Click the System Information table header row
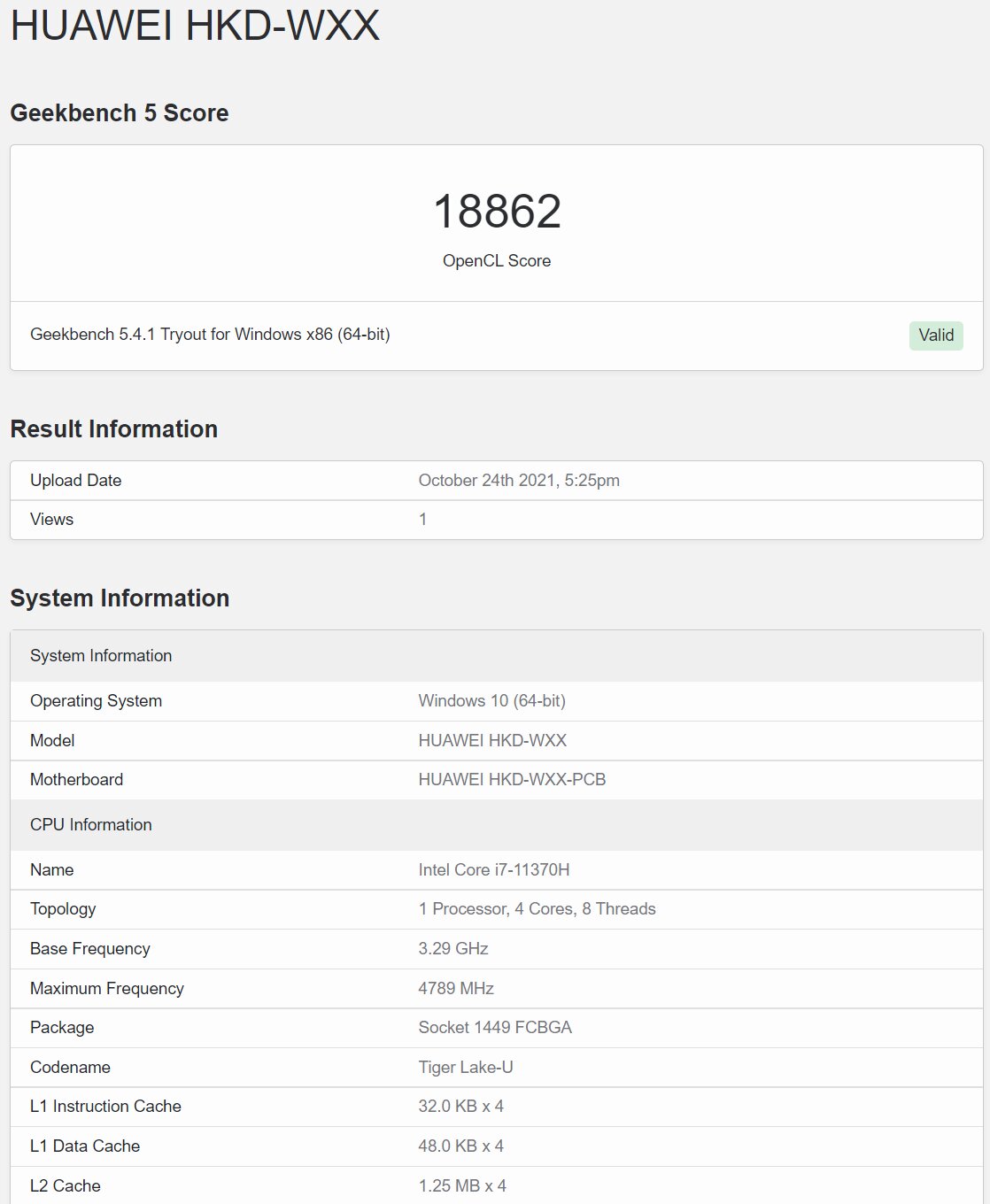The image size is (990, 1204). 497,656
